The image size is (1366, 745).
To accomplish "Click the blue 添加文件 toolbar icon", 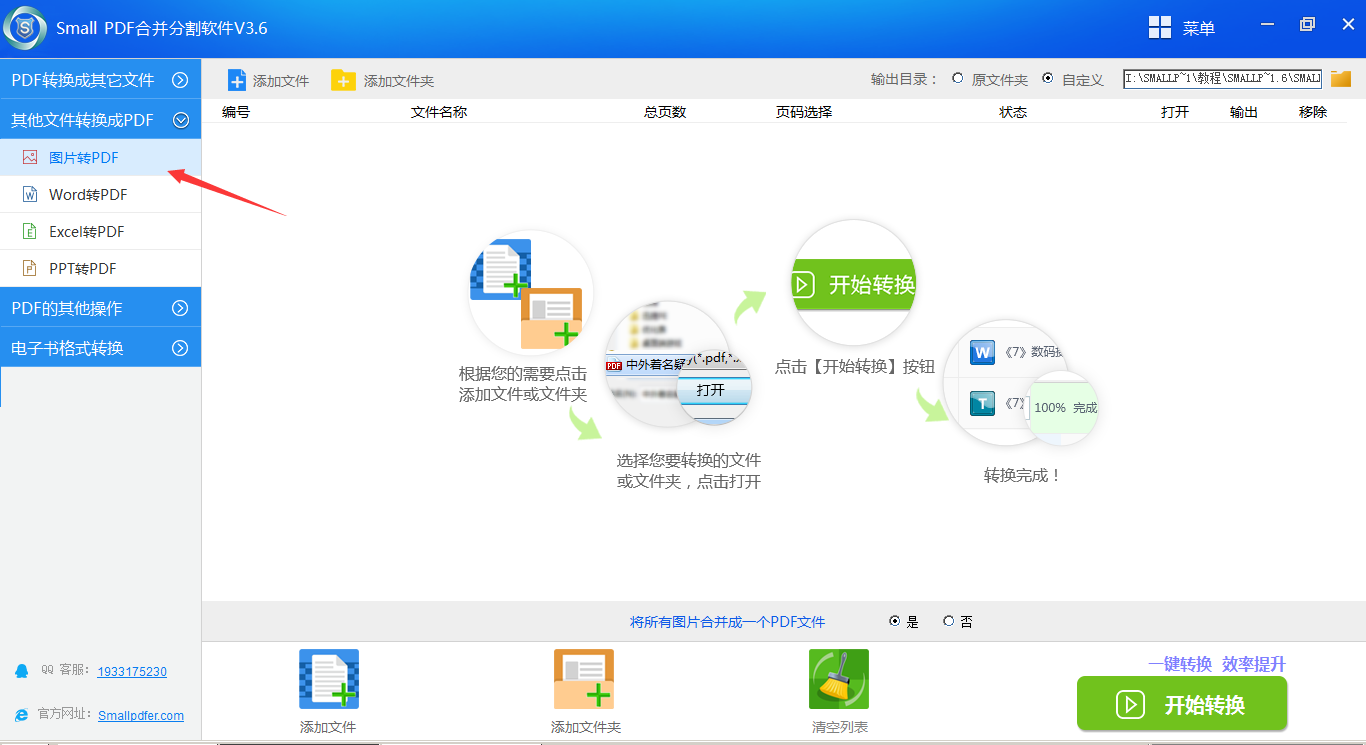I will pyautogui.click(x=237, y=80).
